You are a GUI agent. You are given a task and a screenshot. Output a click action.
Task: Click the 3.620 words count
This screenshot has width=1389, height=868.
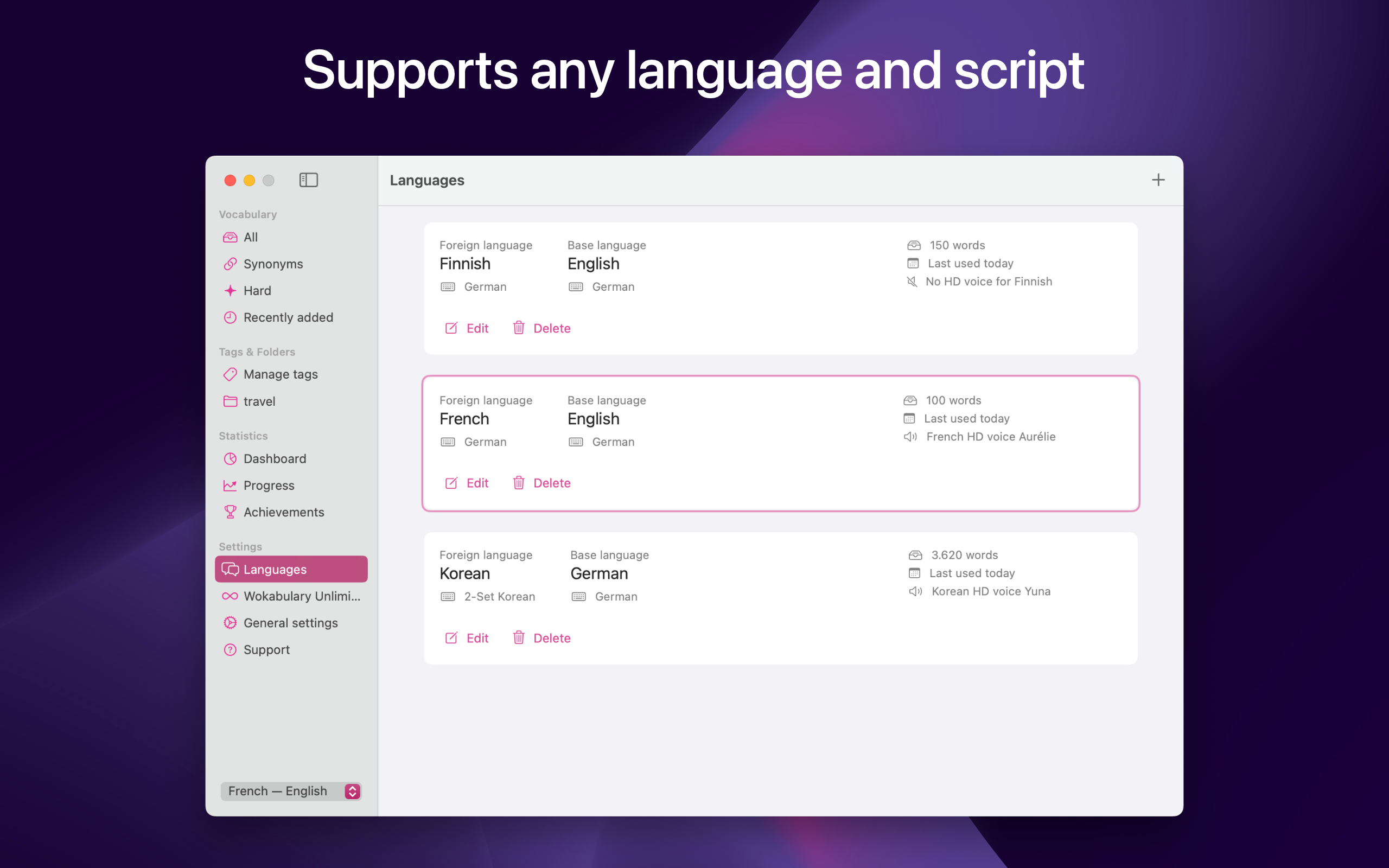click(964, 555)
